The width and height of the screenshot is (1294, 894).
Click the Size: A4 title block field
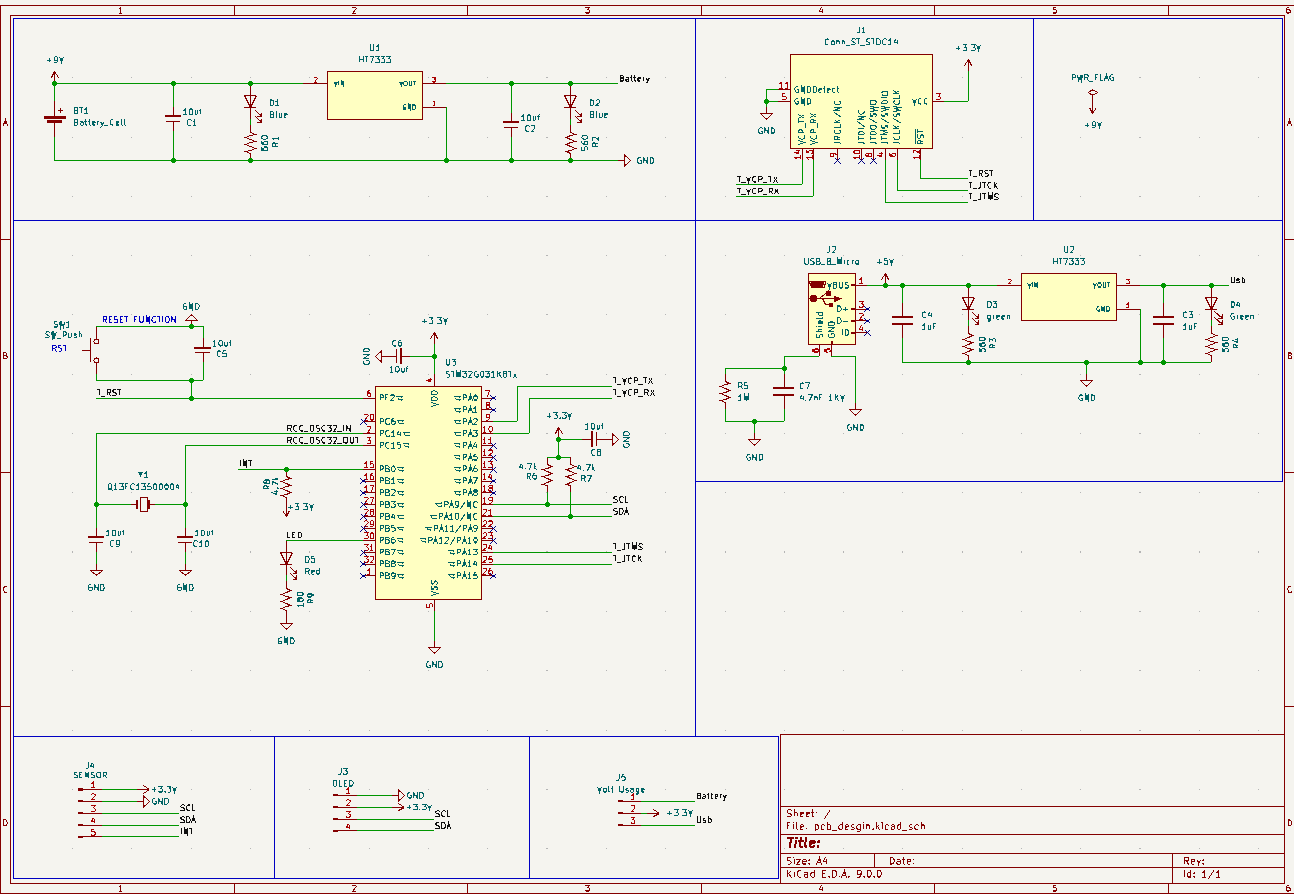(x=808, y=860)
